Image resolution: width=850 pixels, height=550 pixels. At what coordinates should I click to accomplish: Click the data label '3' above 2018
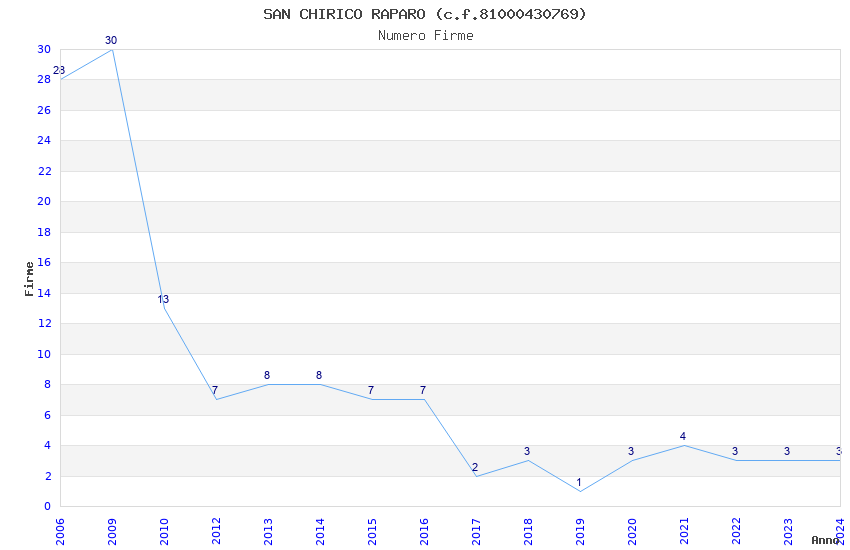click(527, 451)
